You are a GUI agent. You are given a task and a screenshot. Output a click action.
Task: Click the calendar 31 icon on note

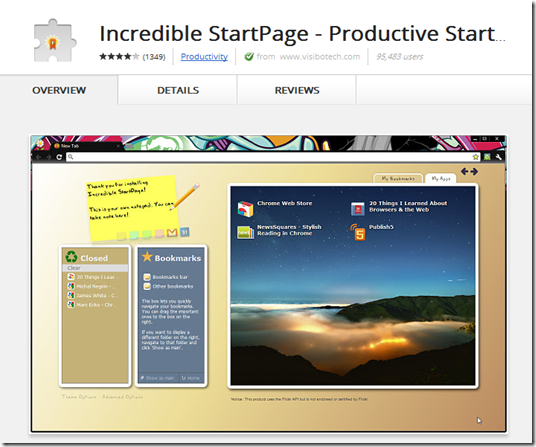tap(185, 232)
